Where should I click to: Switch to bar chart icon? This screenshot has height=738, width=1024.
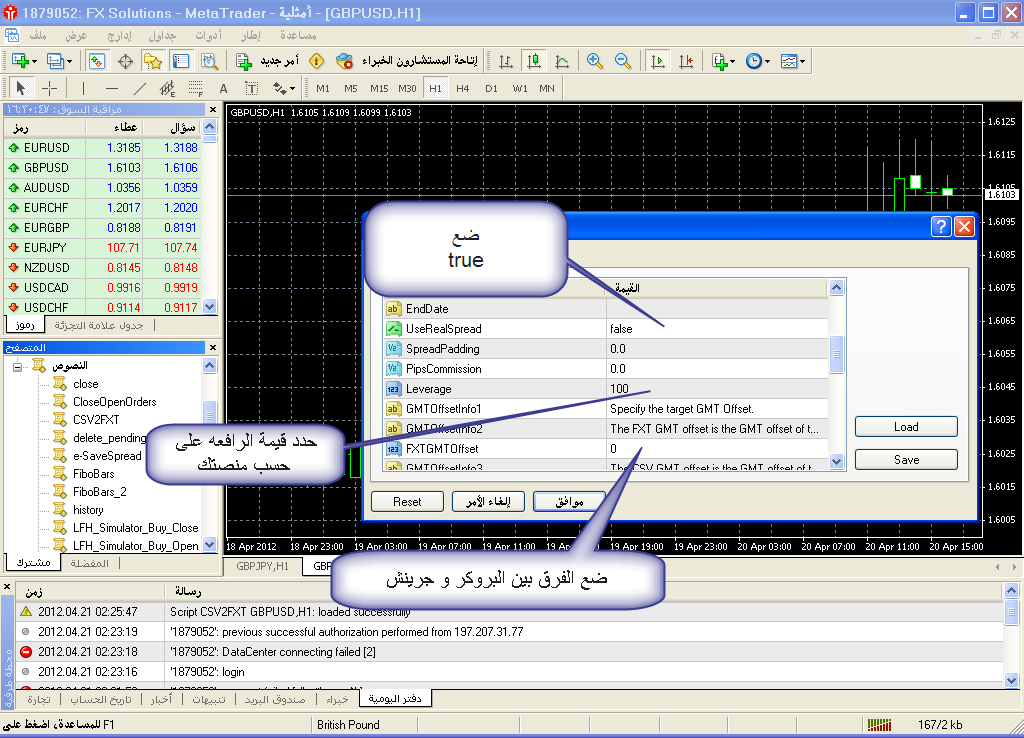(505, 61)
